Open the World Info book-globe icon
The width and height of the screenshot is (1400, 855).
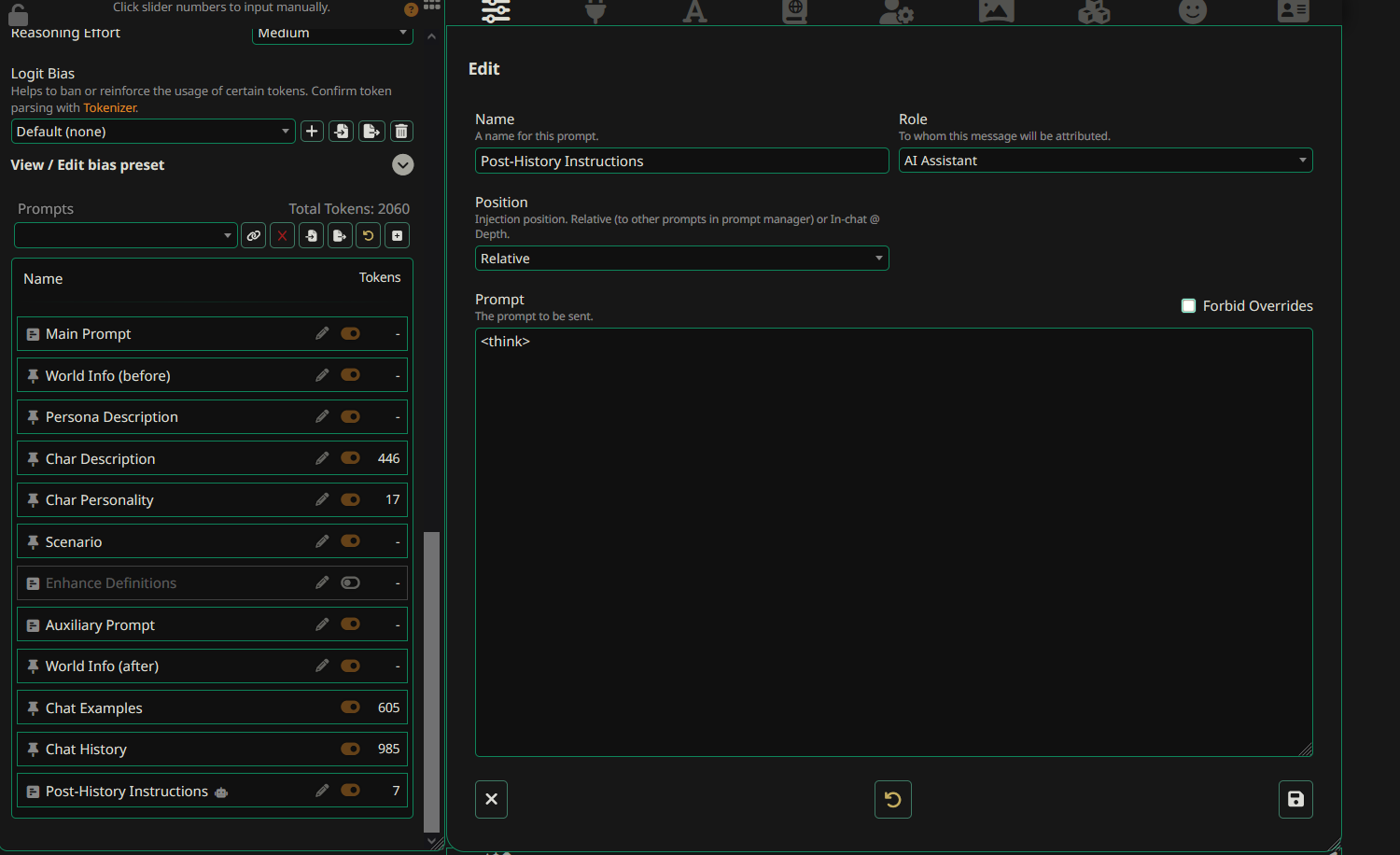point(794,11)
